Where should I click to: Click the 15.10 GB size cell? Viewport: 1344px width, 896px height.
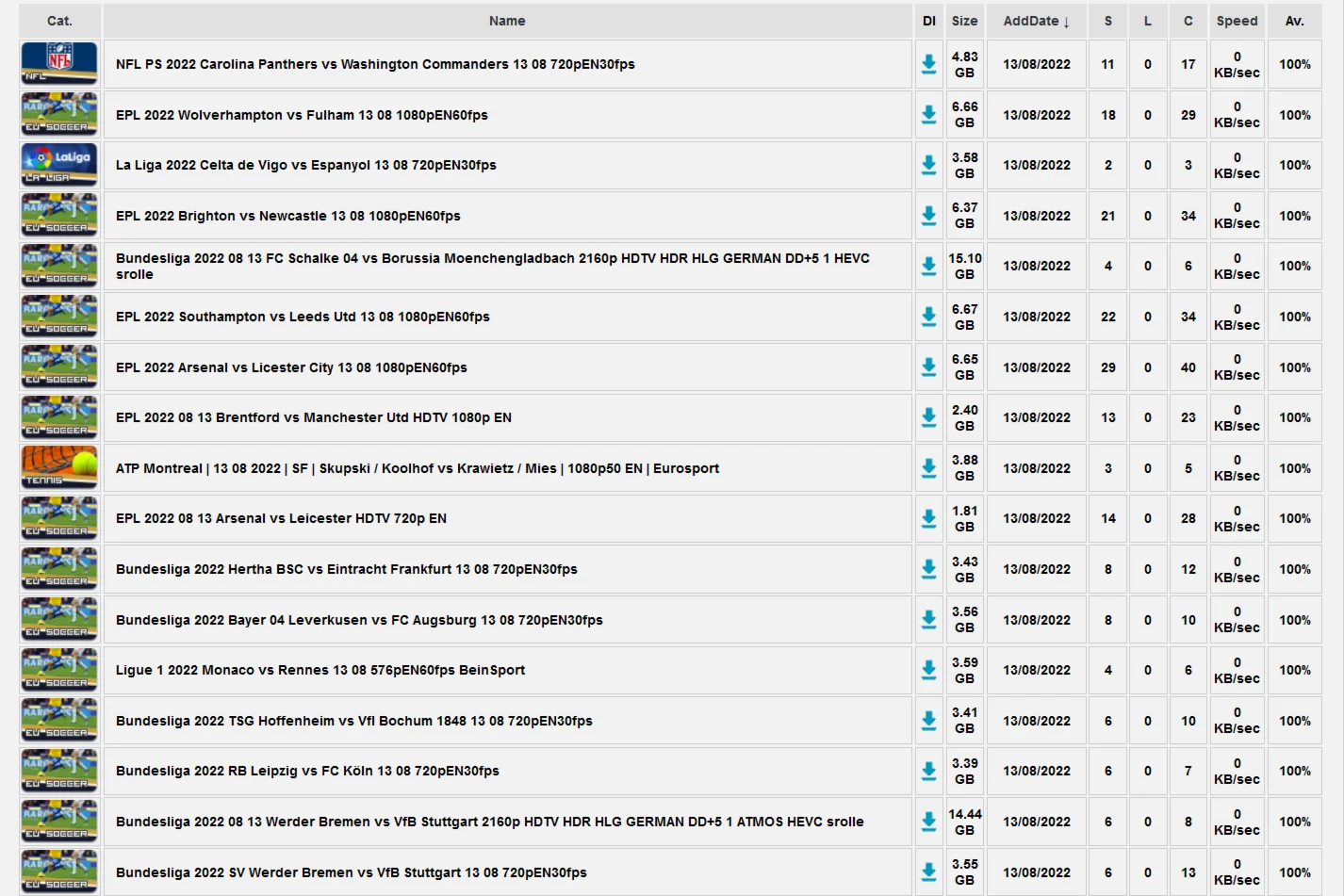coord(964,267)
